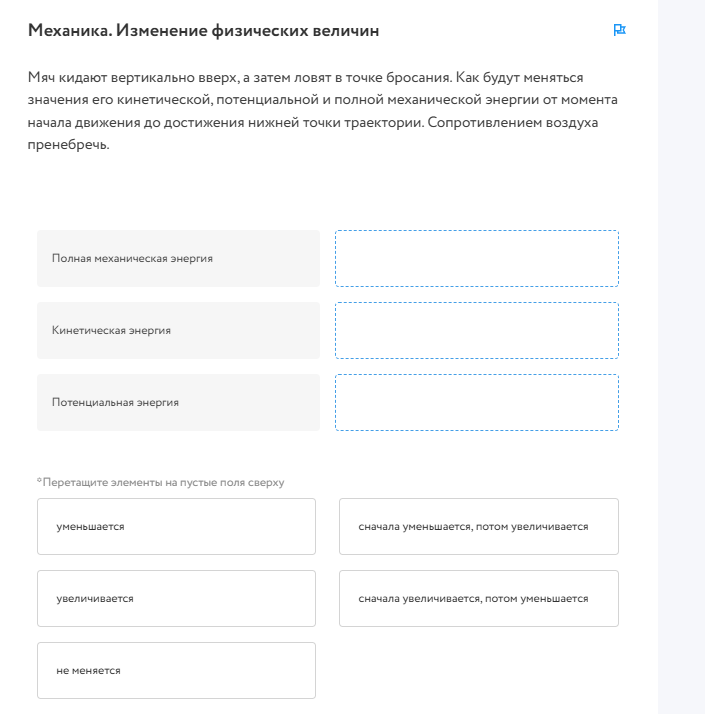Click the gray sidebar strip on the right

click(x=681, y=357)
